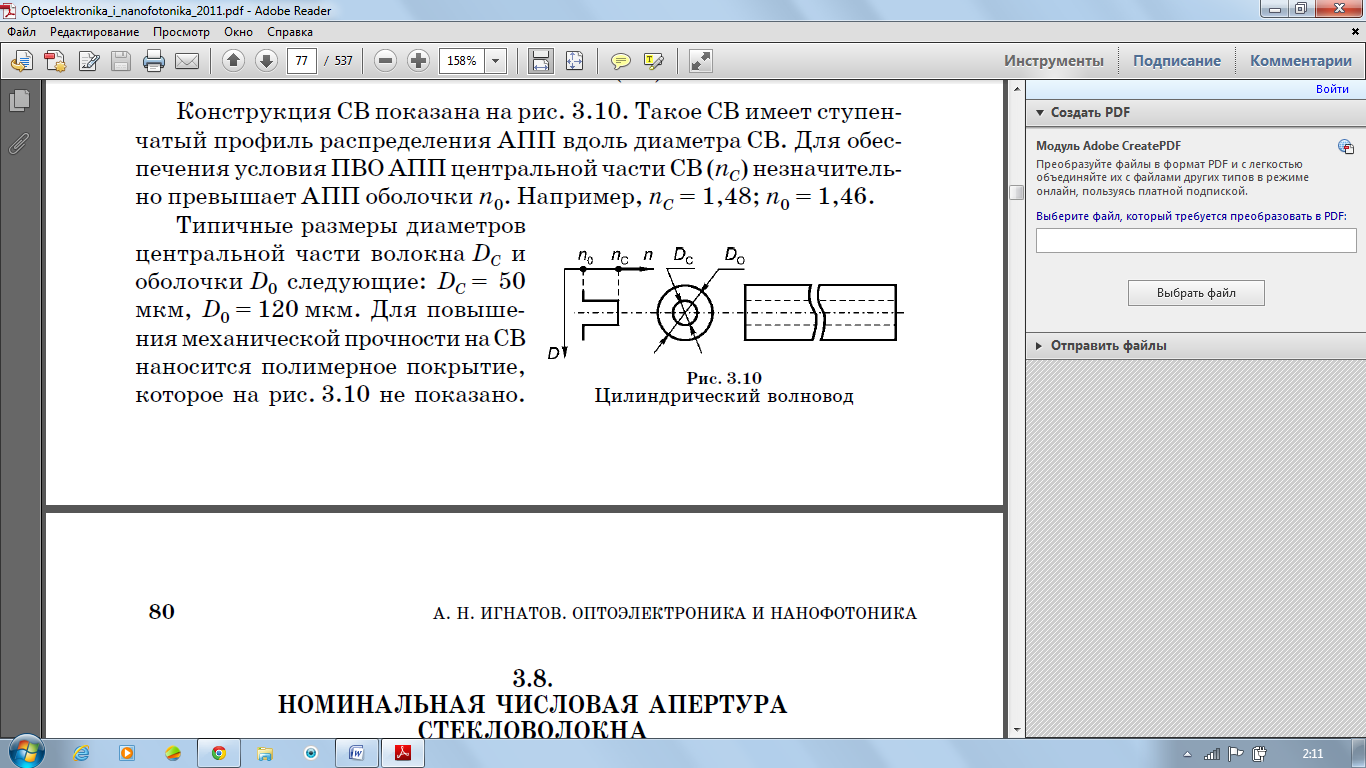Switch to Word window in taskbar
The image size is (1366, 768).
point(356,753)
